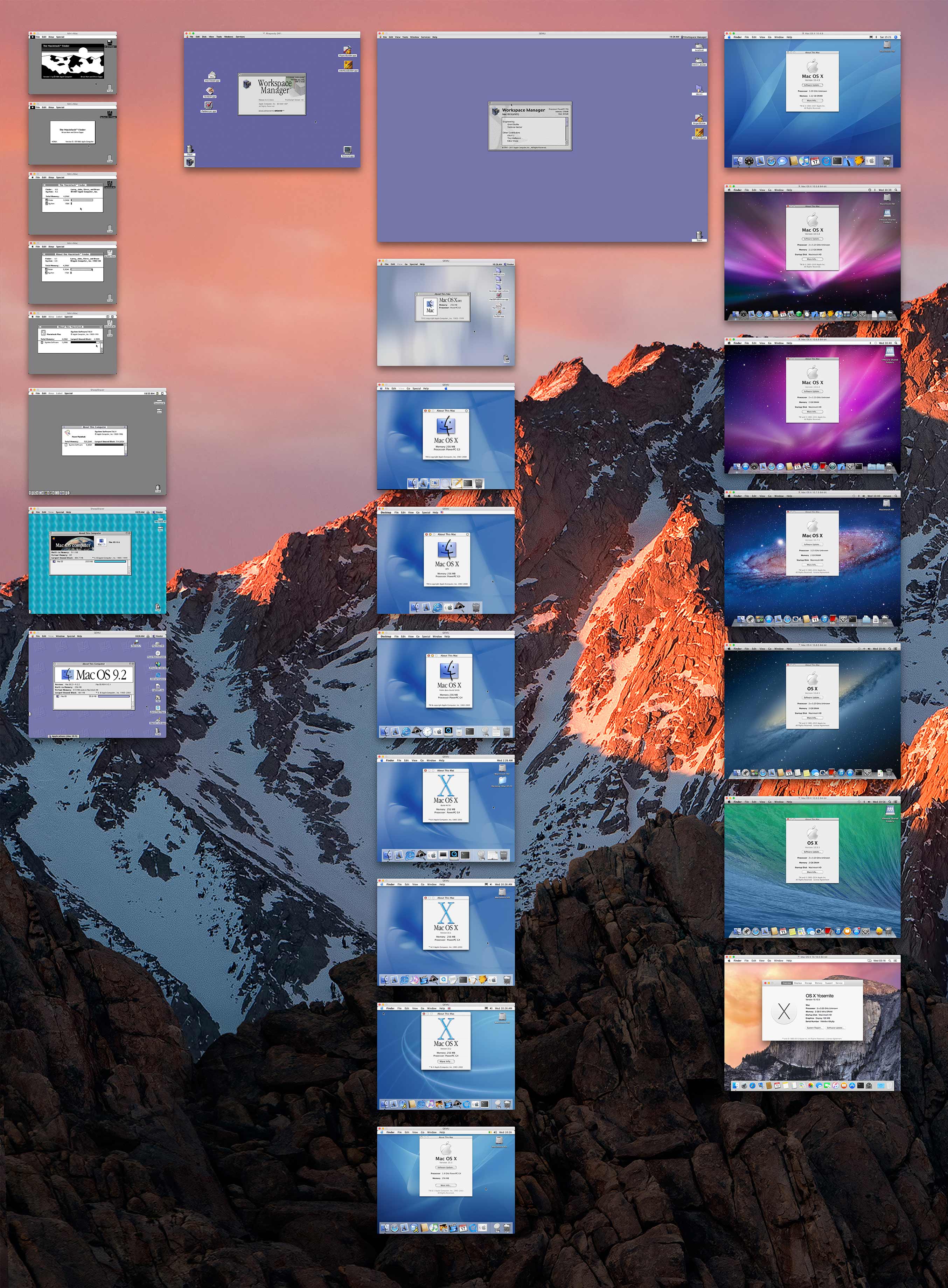Click Software Update in Version 10.5.8 About window
Screen dimensions: 948x1288
813,239
